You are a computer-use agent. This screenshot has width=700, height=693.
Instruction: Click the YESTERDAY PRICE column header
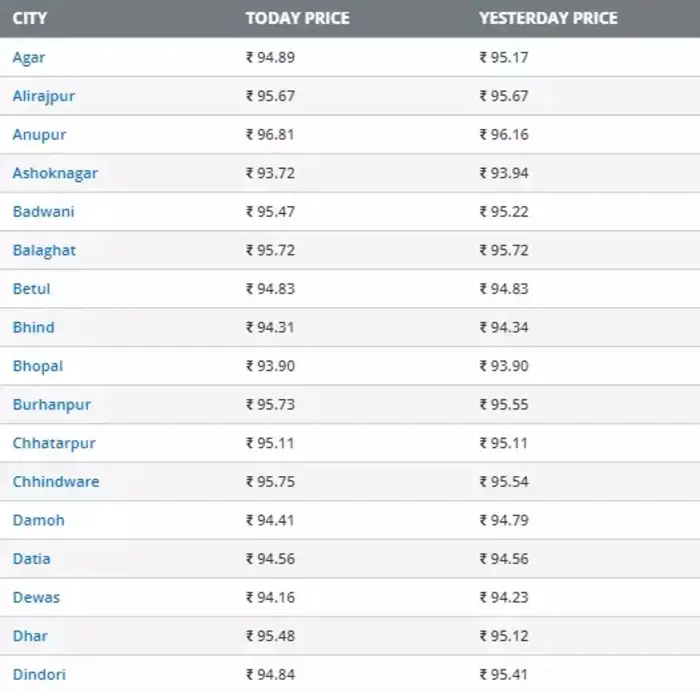pos(549,18)
